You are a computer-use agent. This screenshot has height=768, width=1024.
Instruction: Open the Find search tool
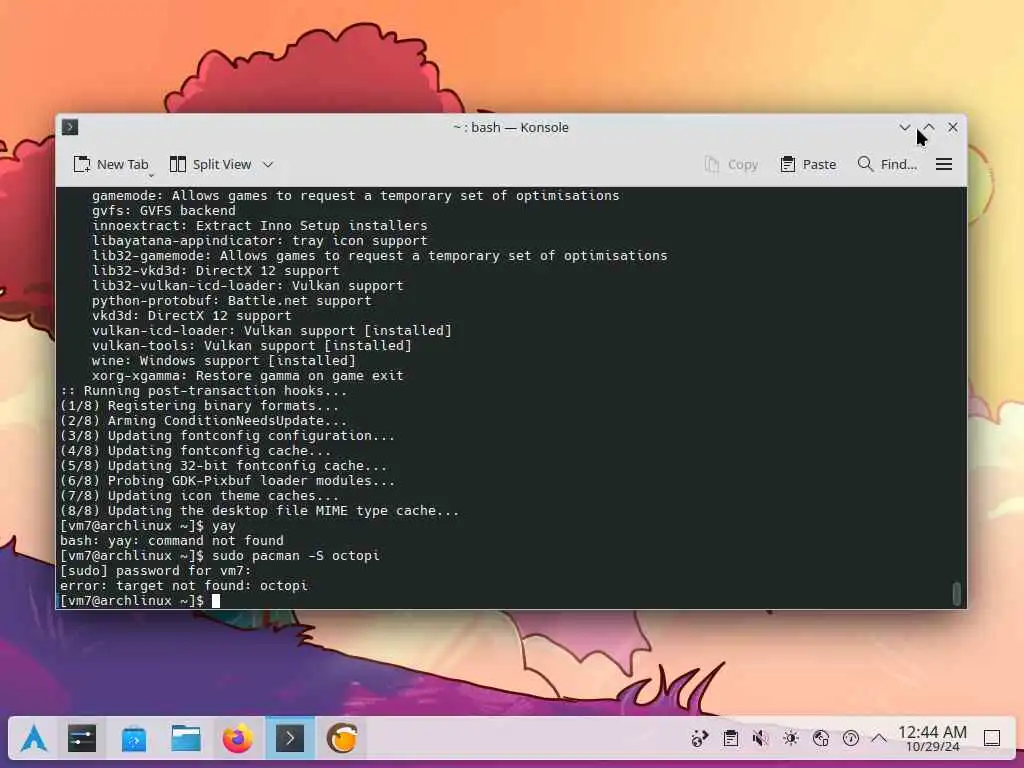887,165
